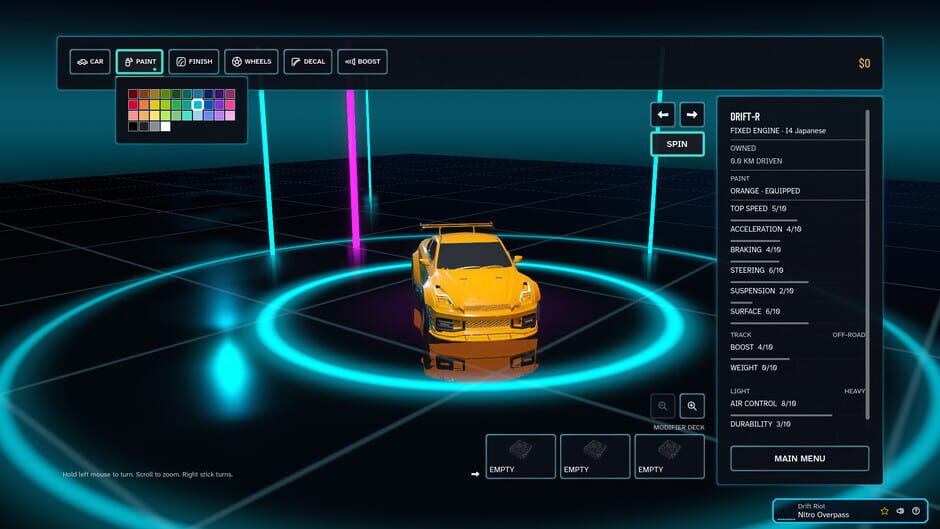Favorite the game with the star icon
940x529 pixels.
(884, 511)
